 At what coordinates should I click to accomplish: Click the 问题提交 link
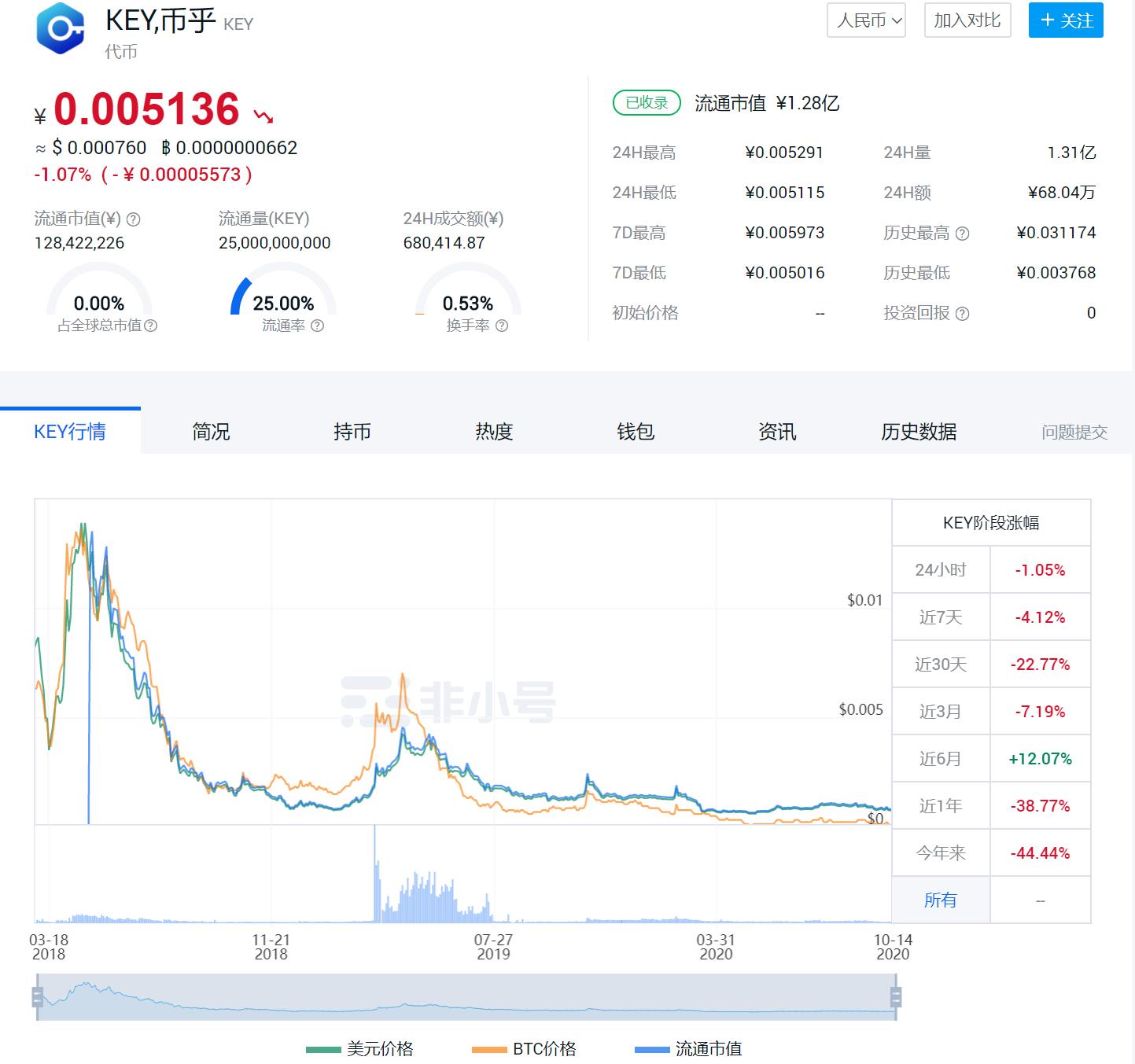pos(1074,432)
